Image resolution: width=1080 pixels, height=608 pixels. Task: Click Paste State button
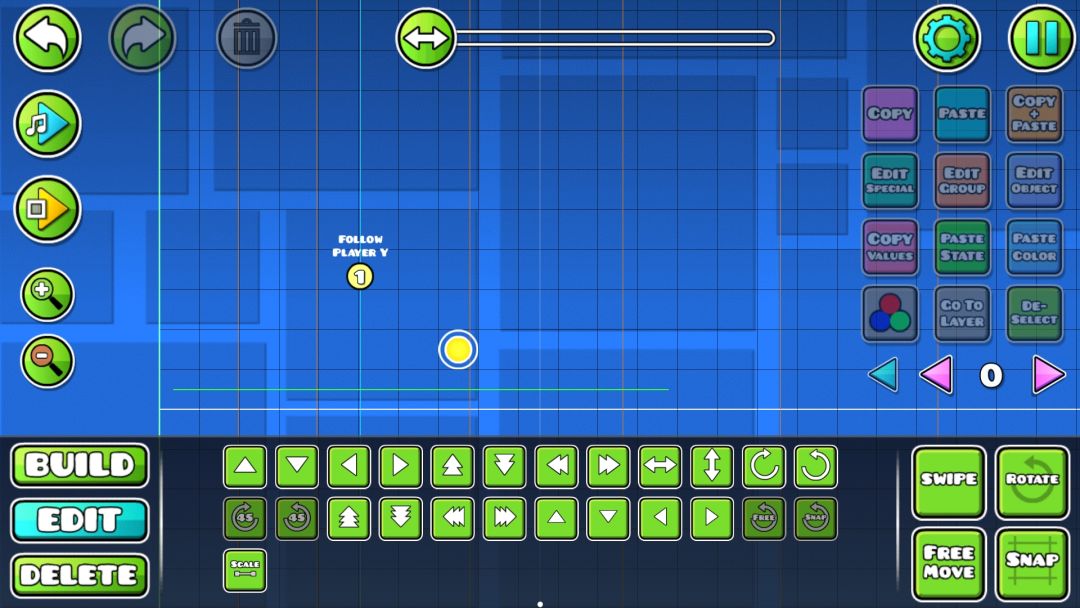962,247
